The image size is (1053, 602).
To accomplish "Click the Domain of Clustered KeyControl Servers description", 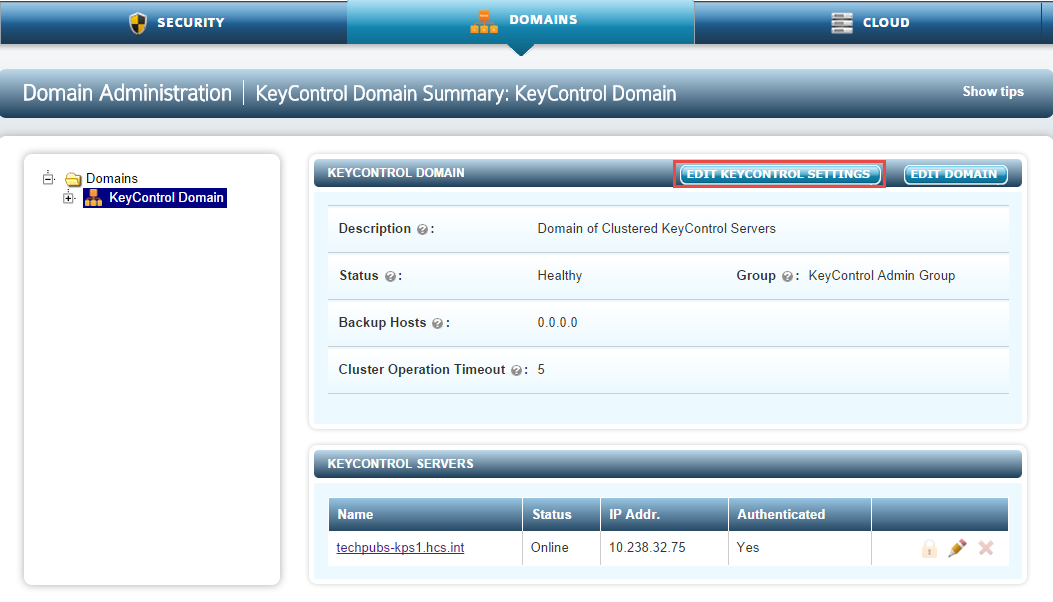I will tap(656, 228).
